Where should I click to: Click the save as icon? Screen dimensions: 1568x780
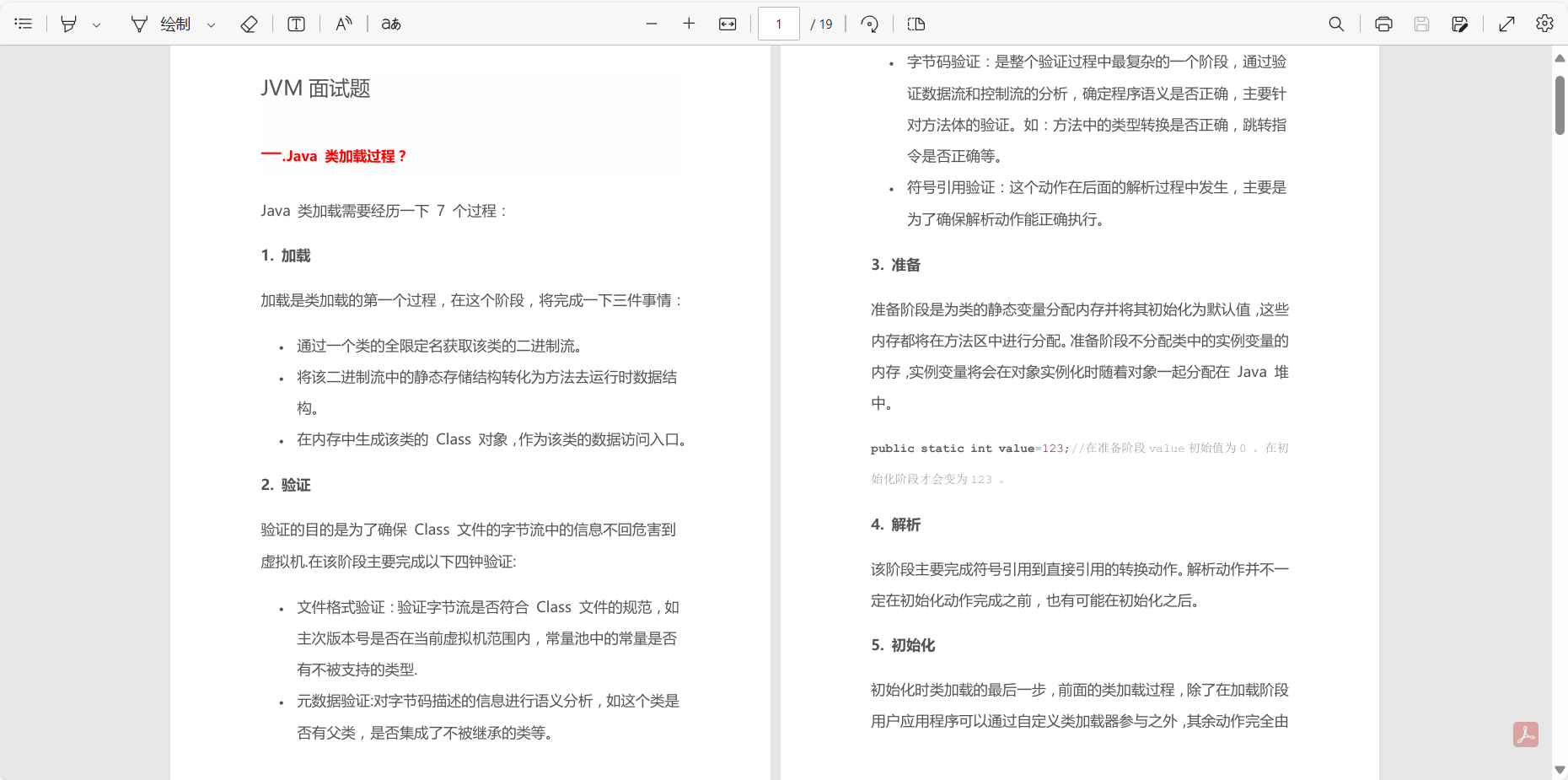(x=1460, y=24)
